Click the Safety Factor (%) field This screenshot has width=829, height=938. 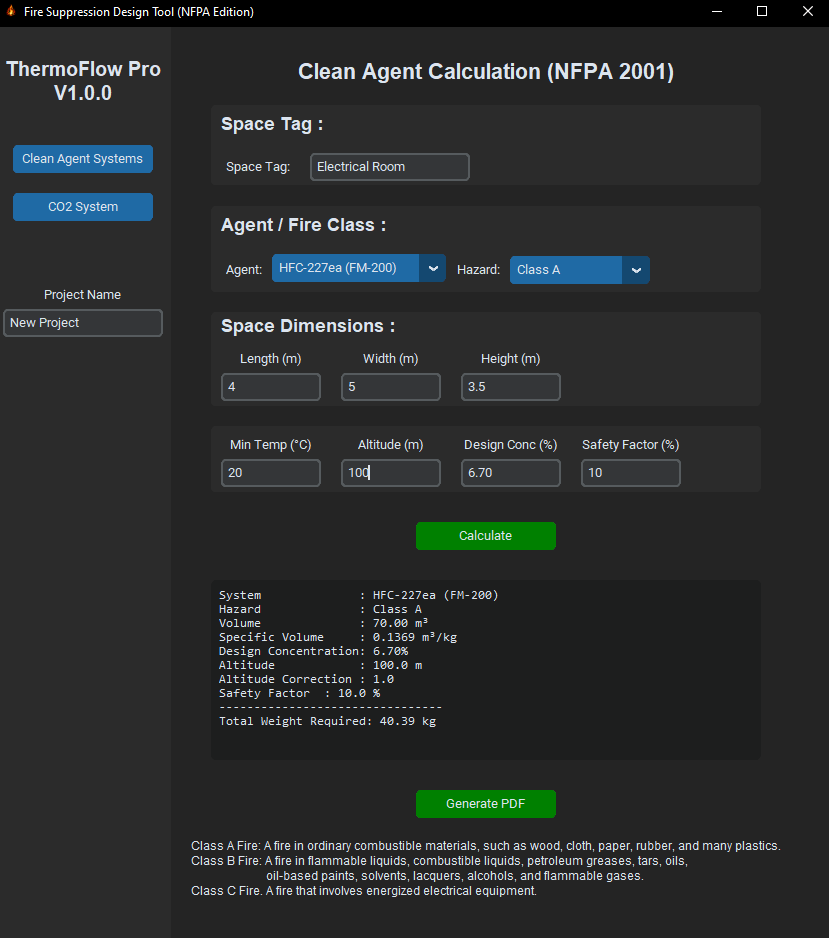(x=631, y=473)
